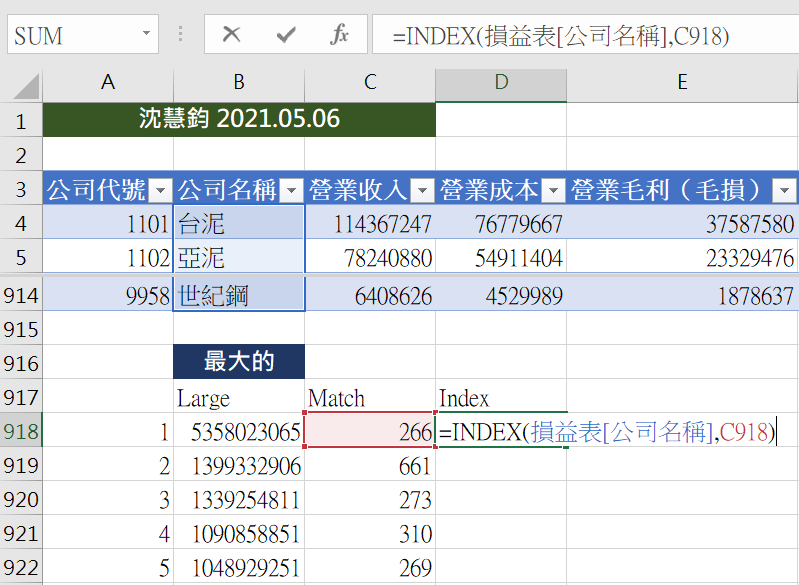
Task: Click cost cell 54911404
Action: pos(501,256)
